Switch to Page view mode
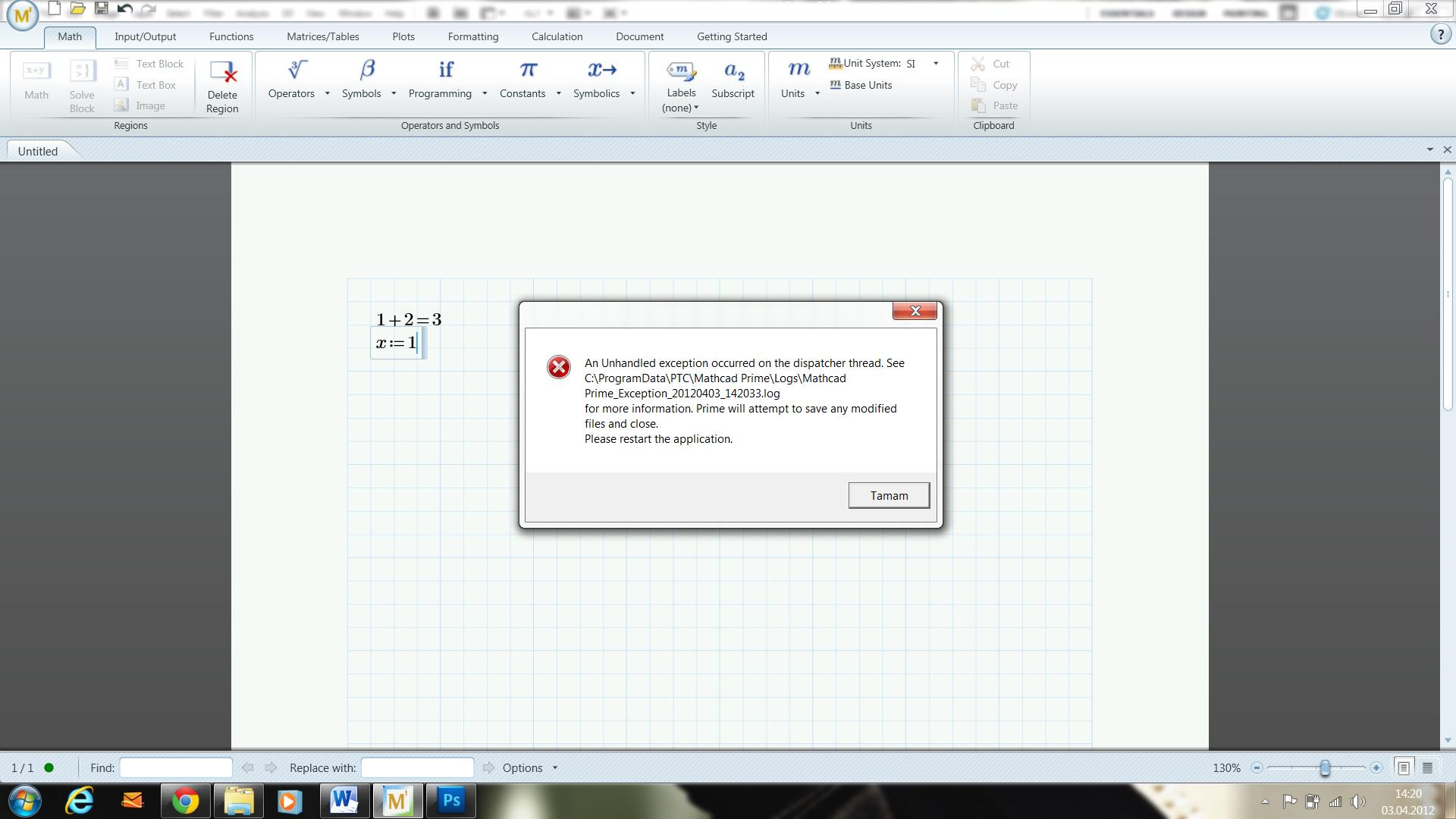The image size is (1456, 819). click(1403, 767)
